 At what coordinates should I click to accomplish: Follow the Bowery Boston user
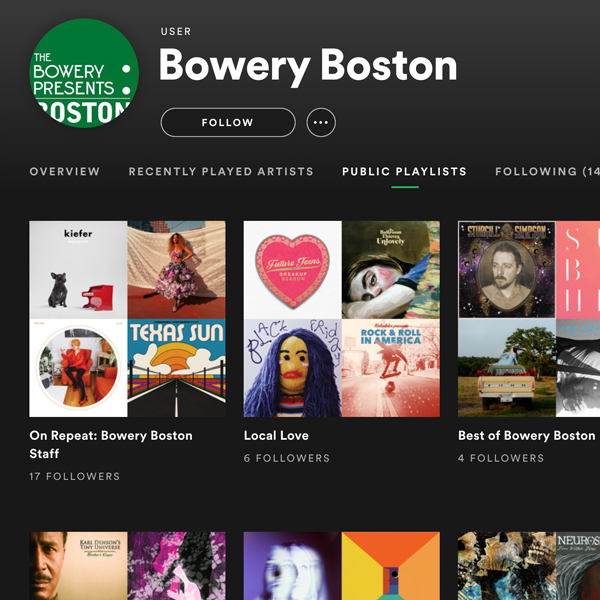click(227, 123)
